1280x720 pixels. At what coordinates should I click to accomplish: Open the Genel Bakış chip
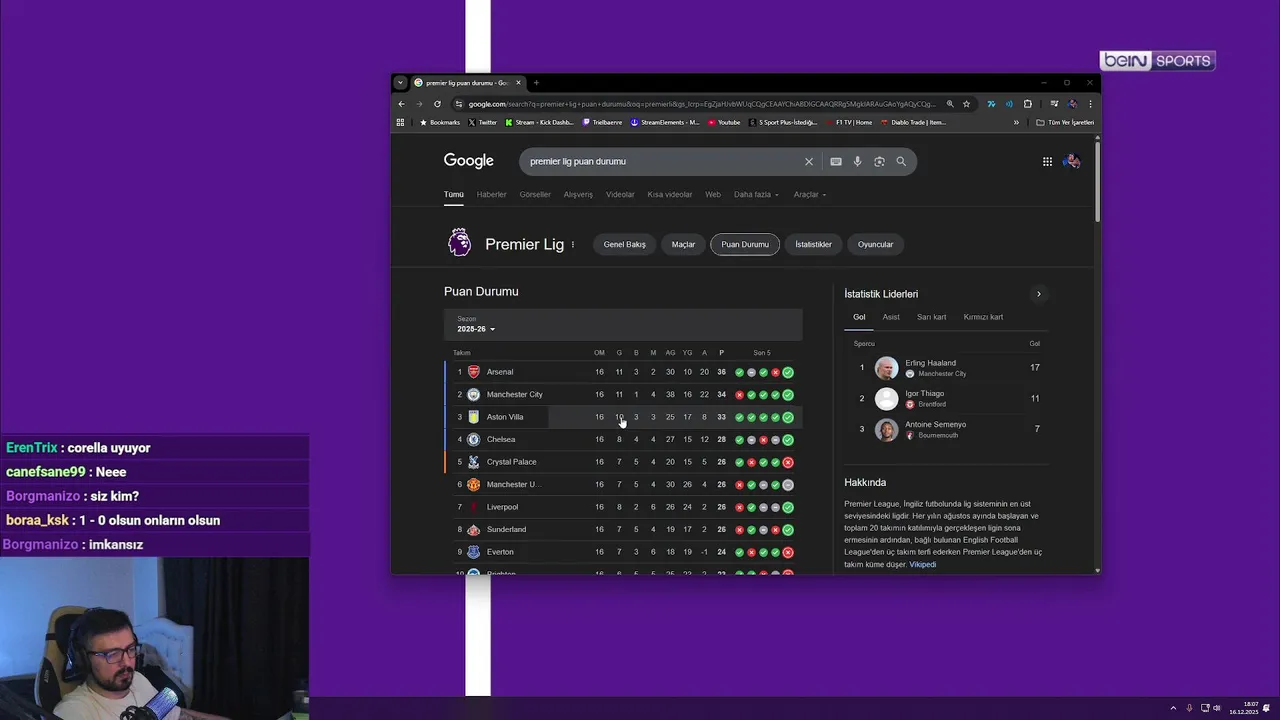click(x=625, y=244)
